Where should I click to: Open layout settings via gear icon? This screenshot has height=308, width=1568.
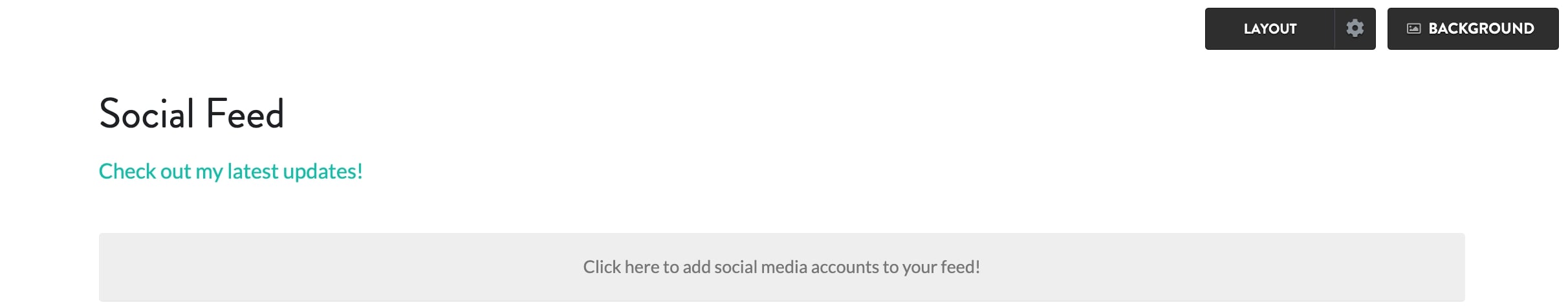pyautogui.click(x=1355, y=28)
